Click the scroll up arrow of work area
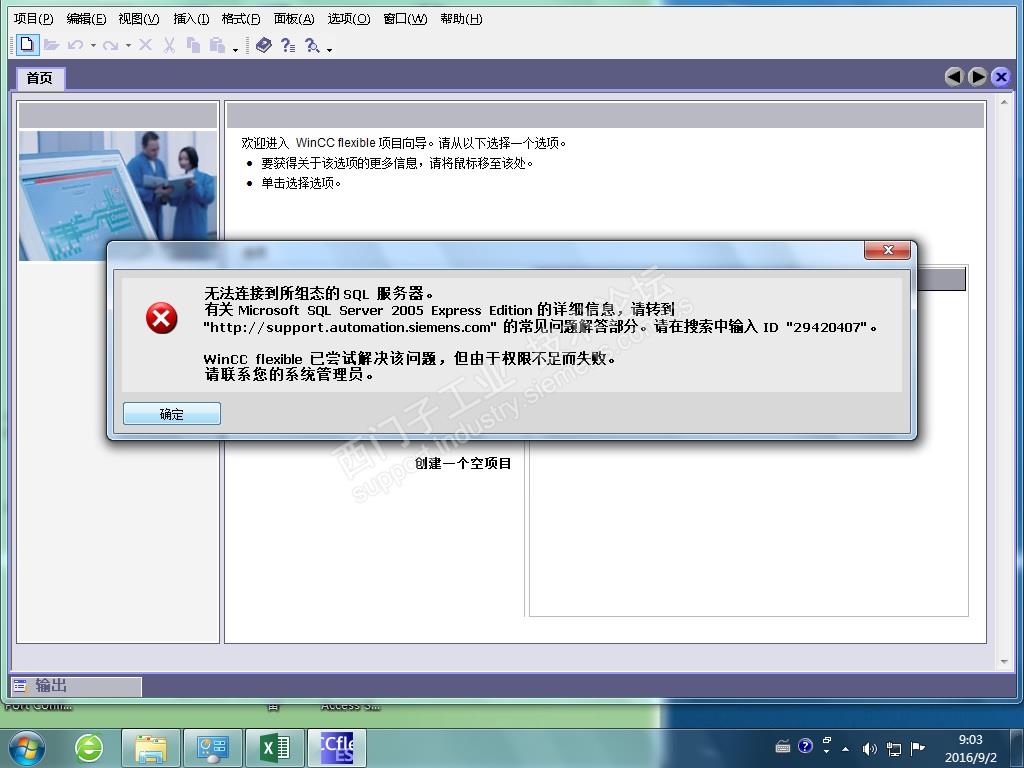1024x768 pixels. pyautogui.click(x=1004, y=103)
